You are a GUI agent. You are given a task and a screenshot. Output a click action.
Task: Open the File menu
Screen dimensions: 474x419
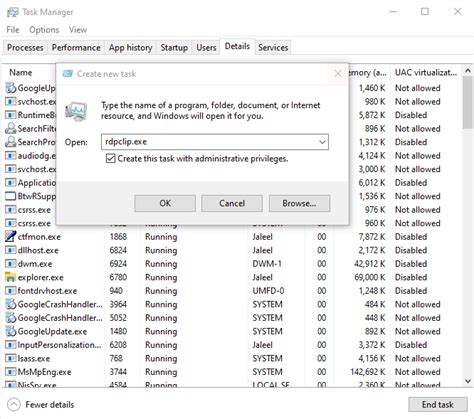coord(13,30)
